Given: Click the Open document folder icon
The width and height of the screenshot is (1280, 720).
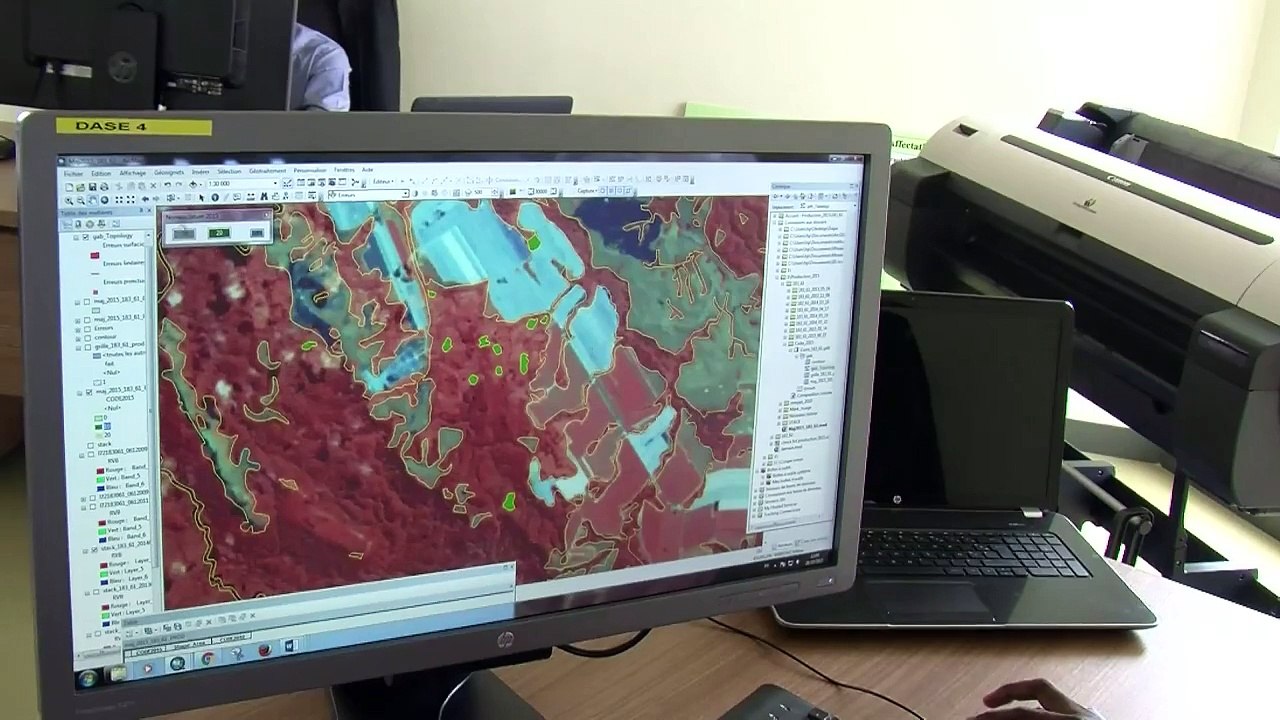Looking at the screenshot, I should tap(80, 187).
